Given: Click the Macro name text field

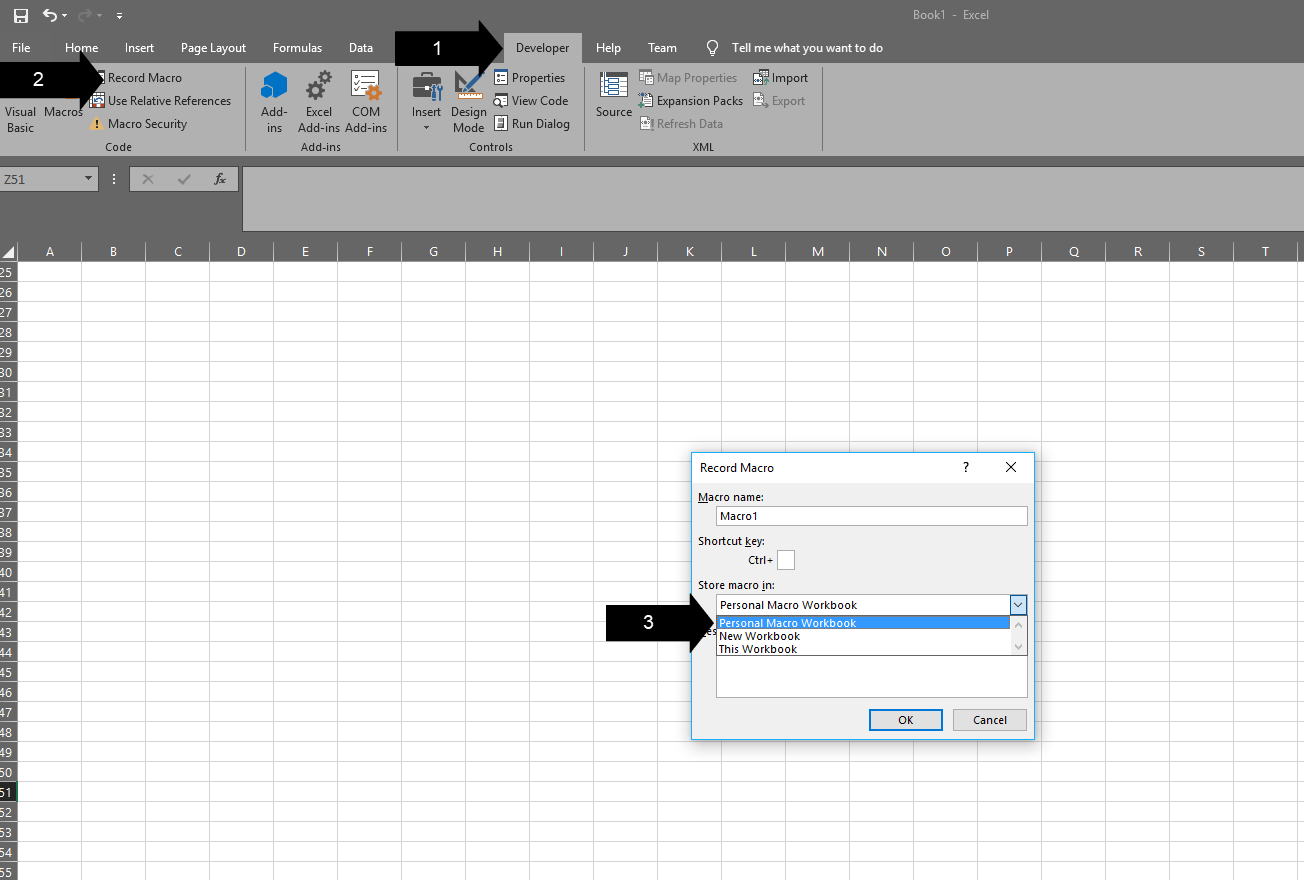Looking at the screenshot, I should [871, 516].
